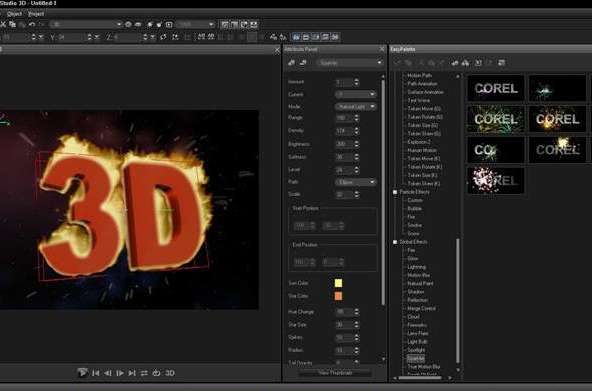Image resolution: width=592 pixels, height=391 pixels.
Task: Play the animation preview
Action: pyautogui.click(x=82, y=373)
